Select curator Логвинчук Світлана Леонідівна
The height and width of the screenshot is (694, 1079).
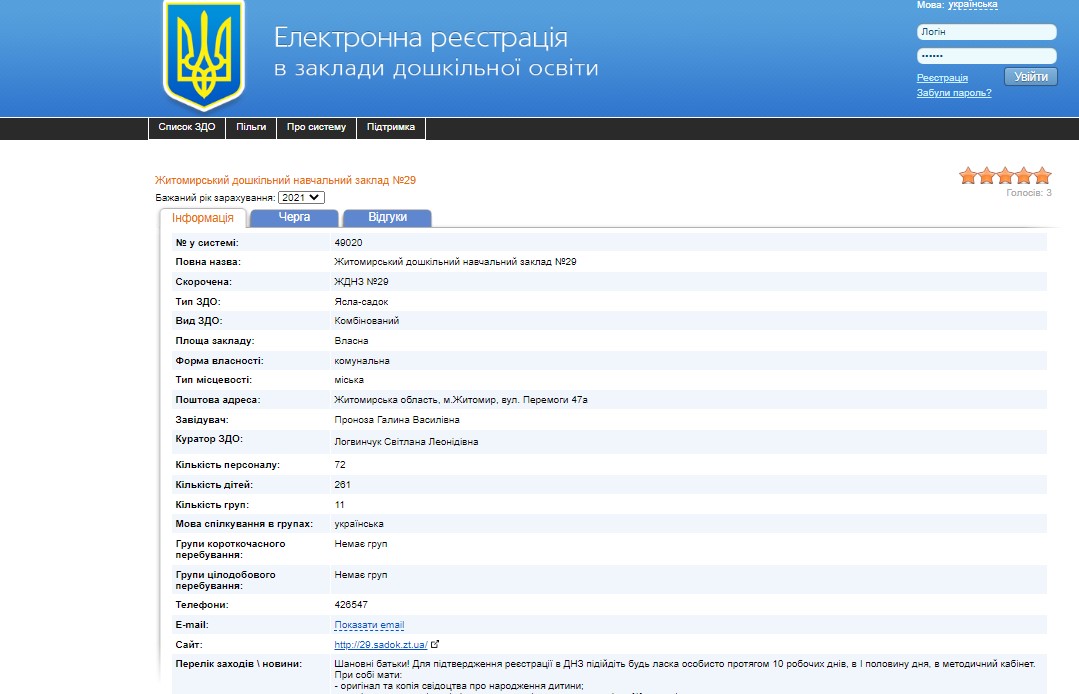(406, 442)
